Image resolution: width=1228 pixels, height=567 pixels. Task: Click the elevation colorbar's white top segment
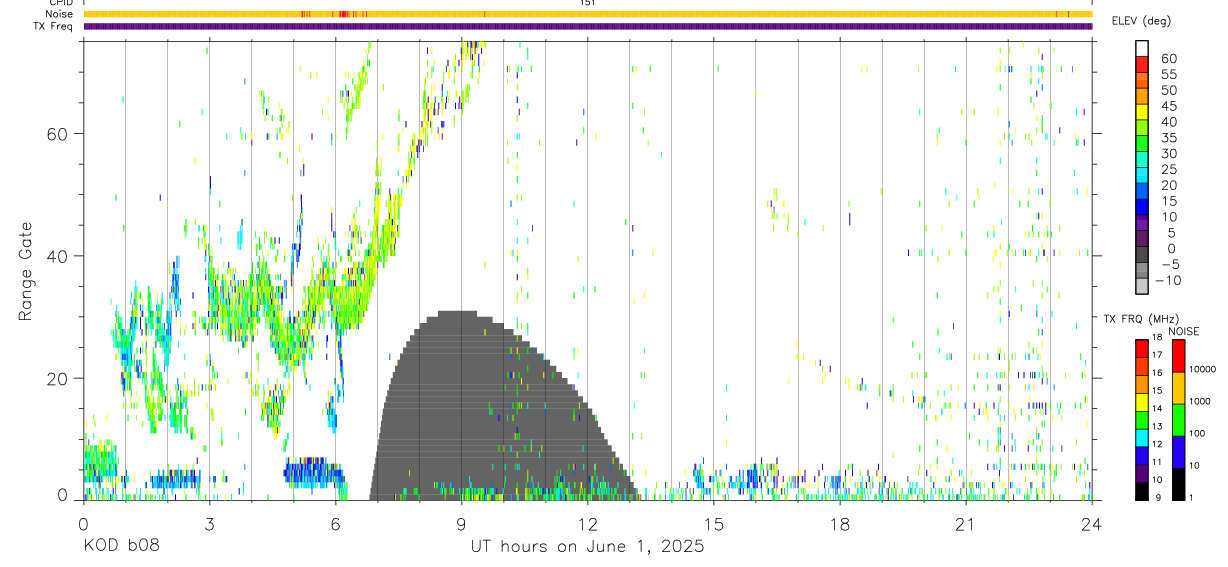(1142, 49)
